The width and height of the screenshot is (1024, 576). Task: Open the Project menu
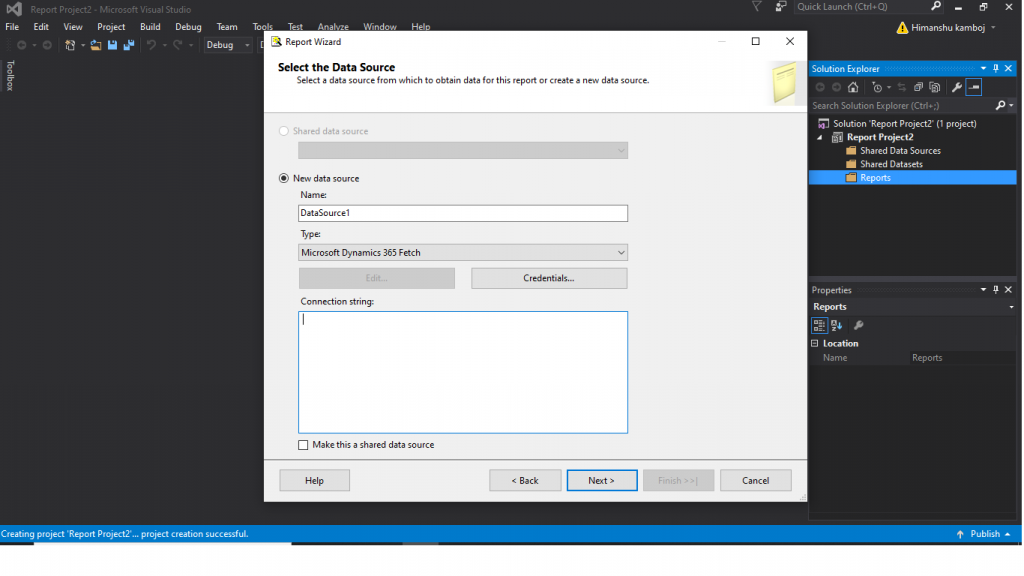pyautogui.click(x=111, y=27)
